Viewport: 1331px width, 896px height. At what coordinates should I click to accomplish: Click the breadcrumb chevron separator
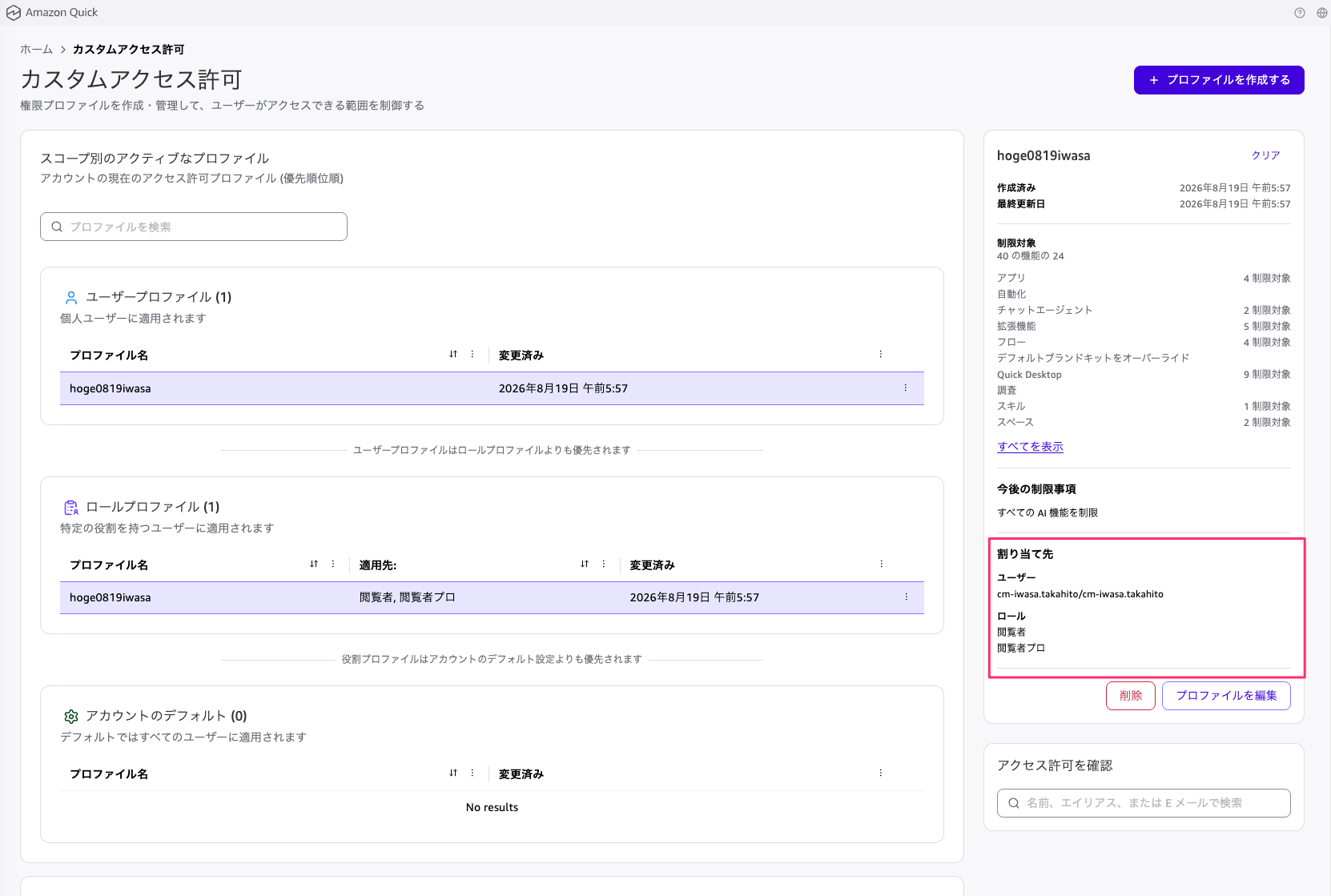tap(62, 50)
